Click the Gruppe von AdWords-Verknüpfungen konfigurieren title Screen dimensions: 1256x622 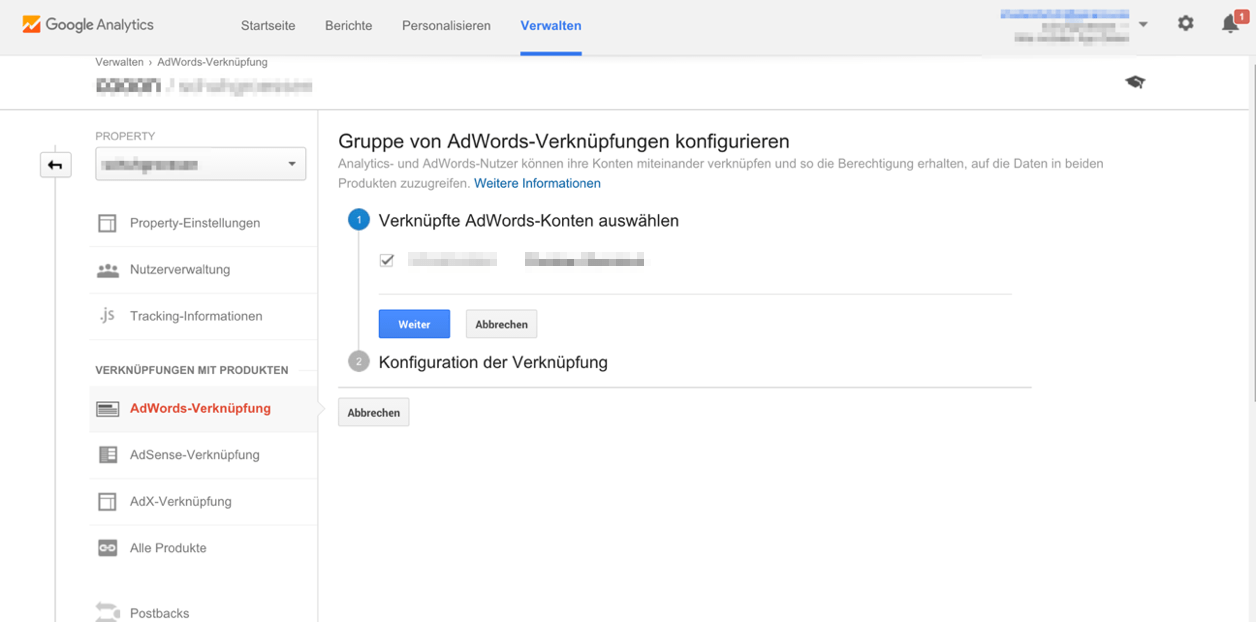coord(564,141)
